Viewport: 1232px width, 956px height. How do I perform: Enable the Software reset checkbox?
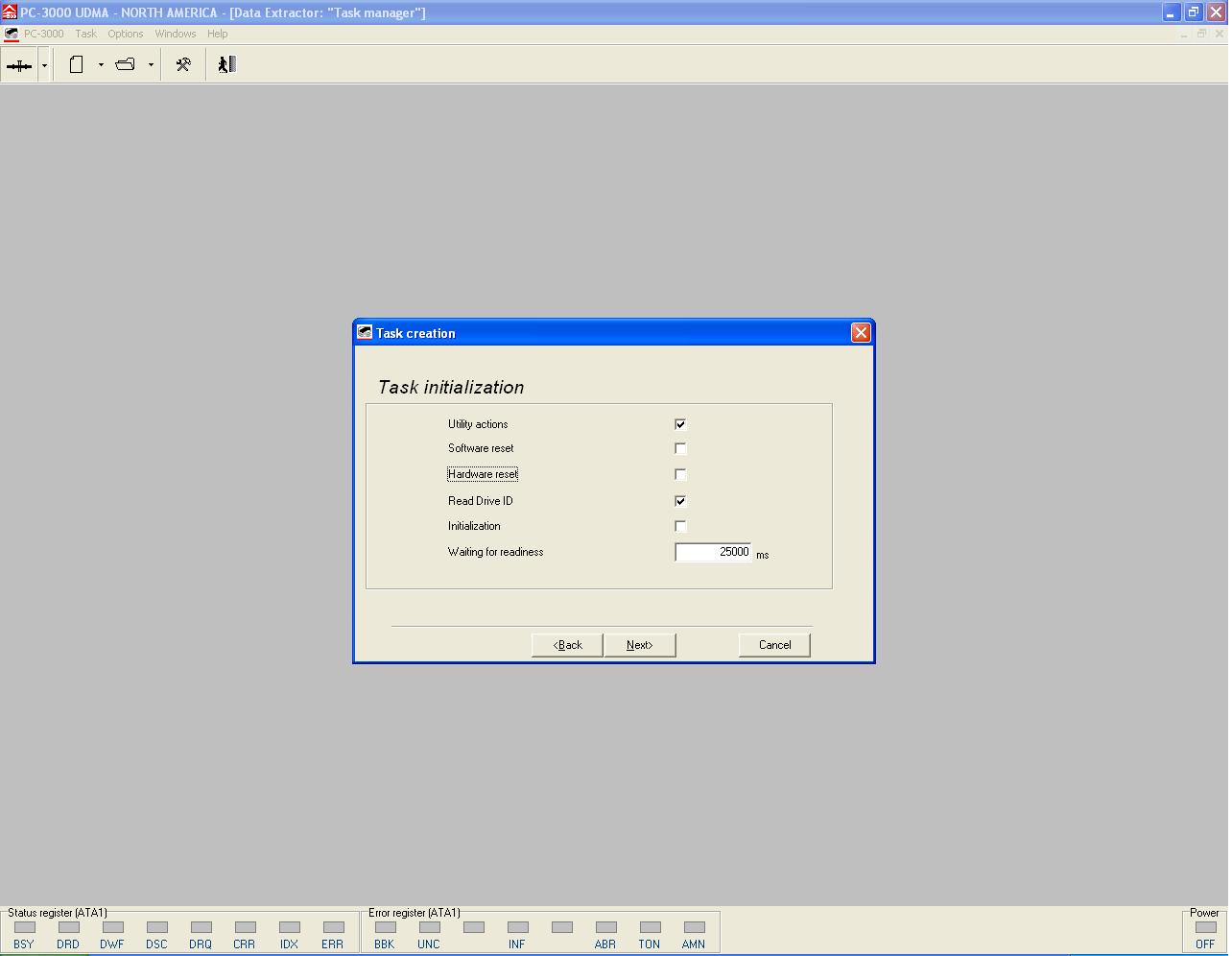tap(680, 448)
